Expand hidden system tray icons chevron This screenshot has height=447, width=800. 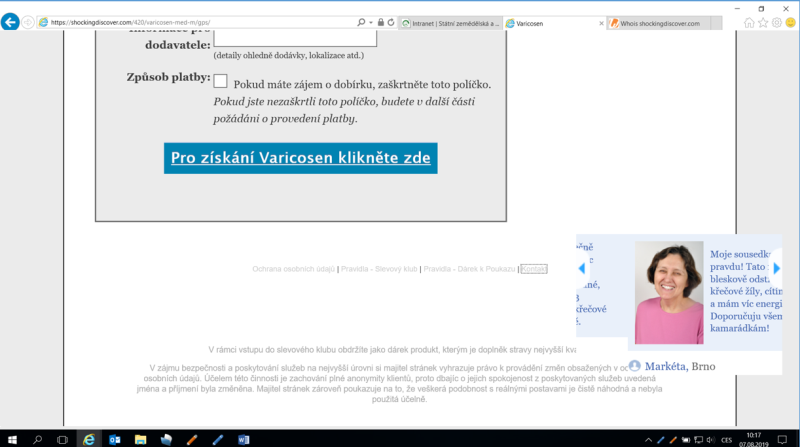click(x=648, y=440)
